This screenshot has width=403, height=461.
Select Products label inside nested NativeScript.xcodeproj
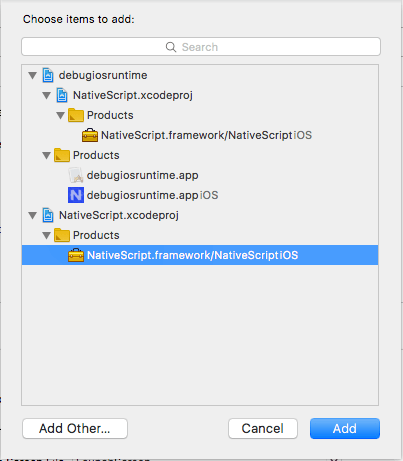110,115
